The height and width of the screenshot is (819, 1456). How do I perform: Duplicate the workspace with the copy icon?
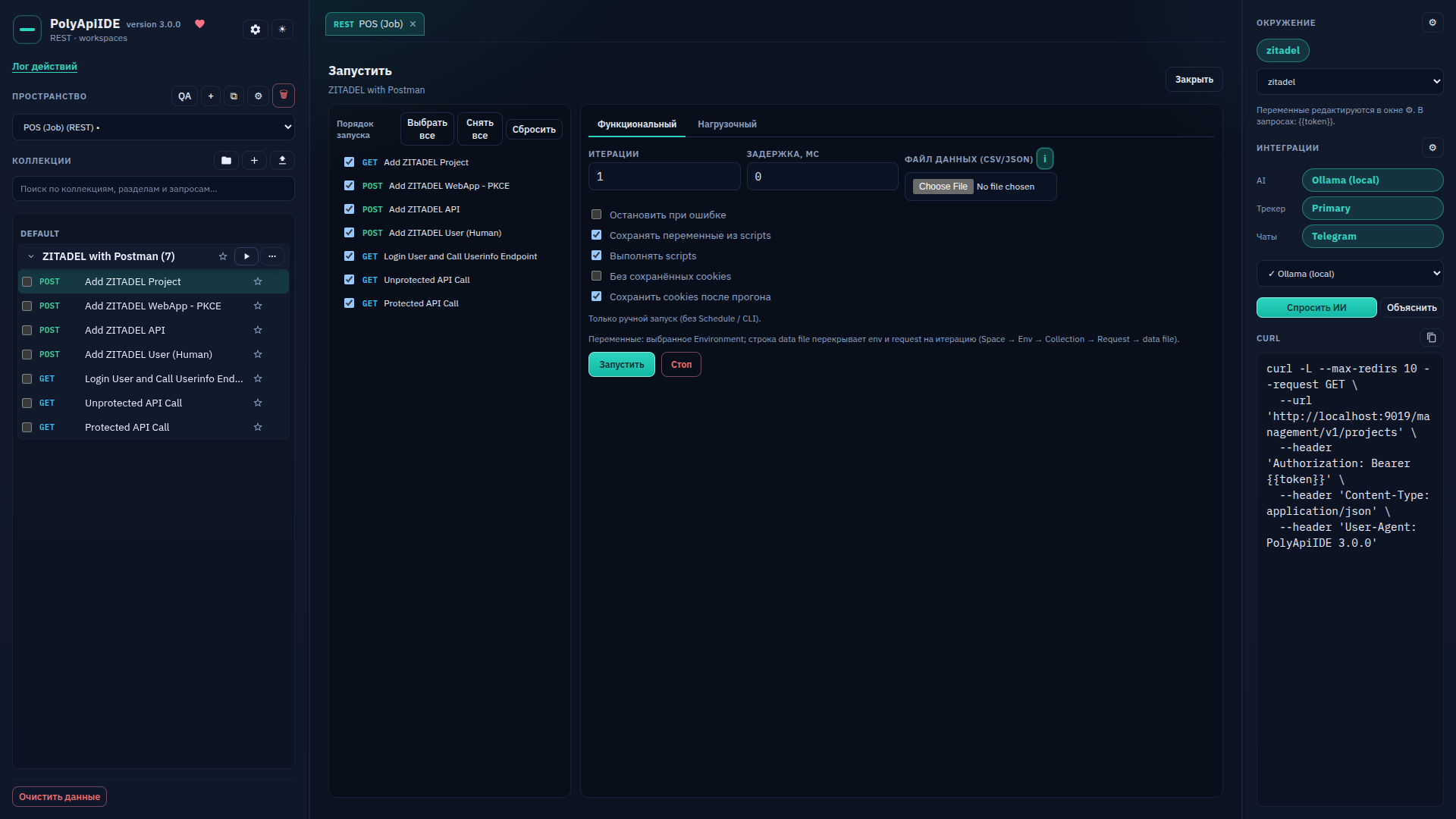[x=234, y=96]
